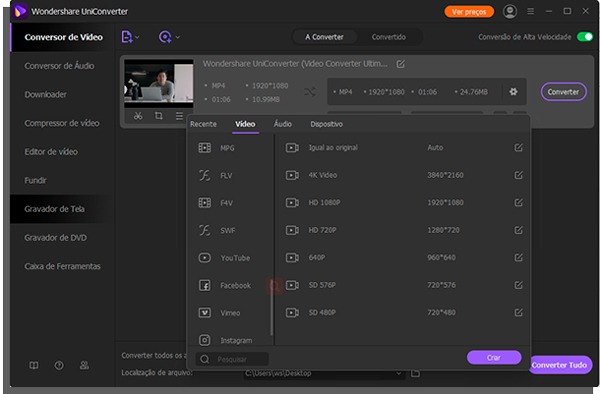Open Editor de vídeo section
600x394 pixels.
coord(51,152)
